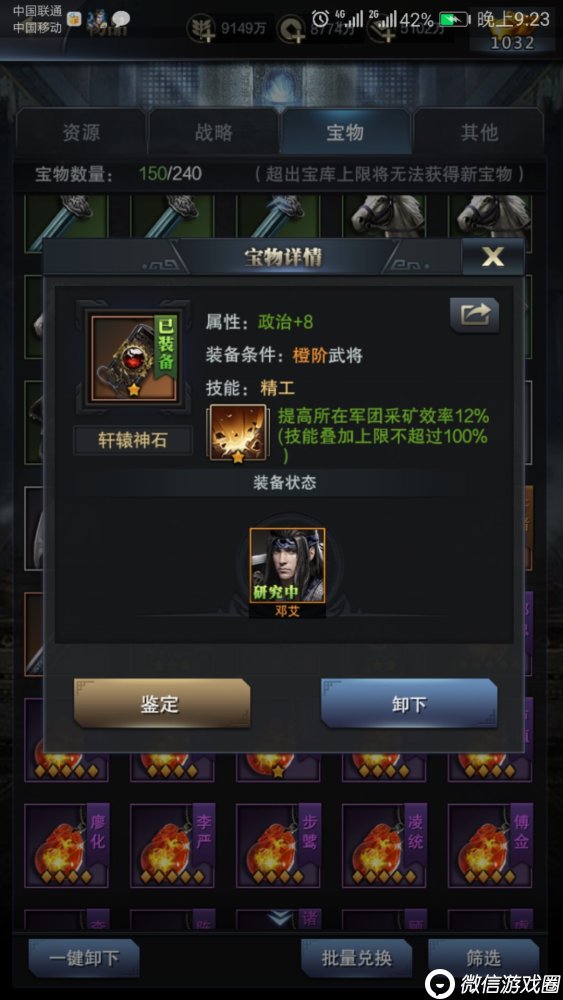This screenshot has height=1000, width=563.
Task: Tap the 廖化 red gem treasure
Action: [x=66, y=845]
